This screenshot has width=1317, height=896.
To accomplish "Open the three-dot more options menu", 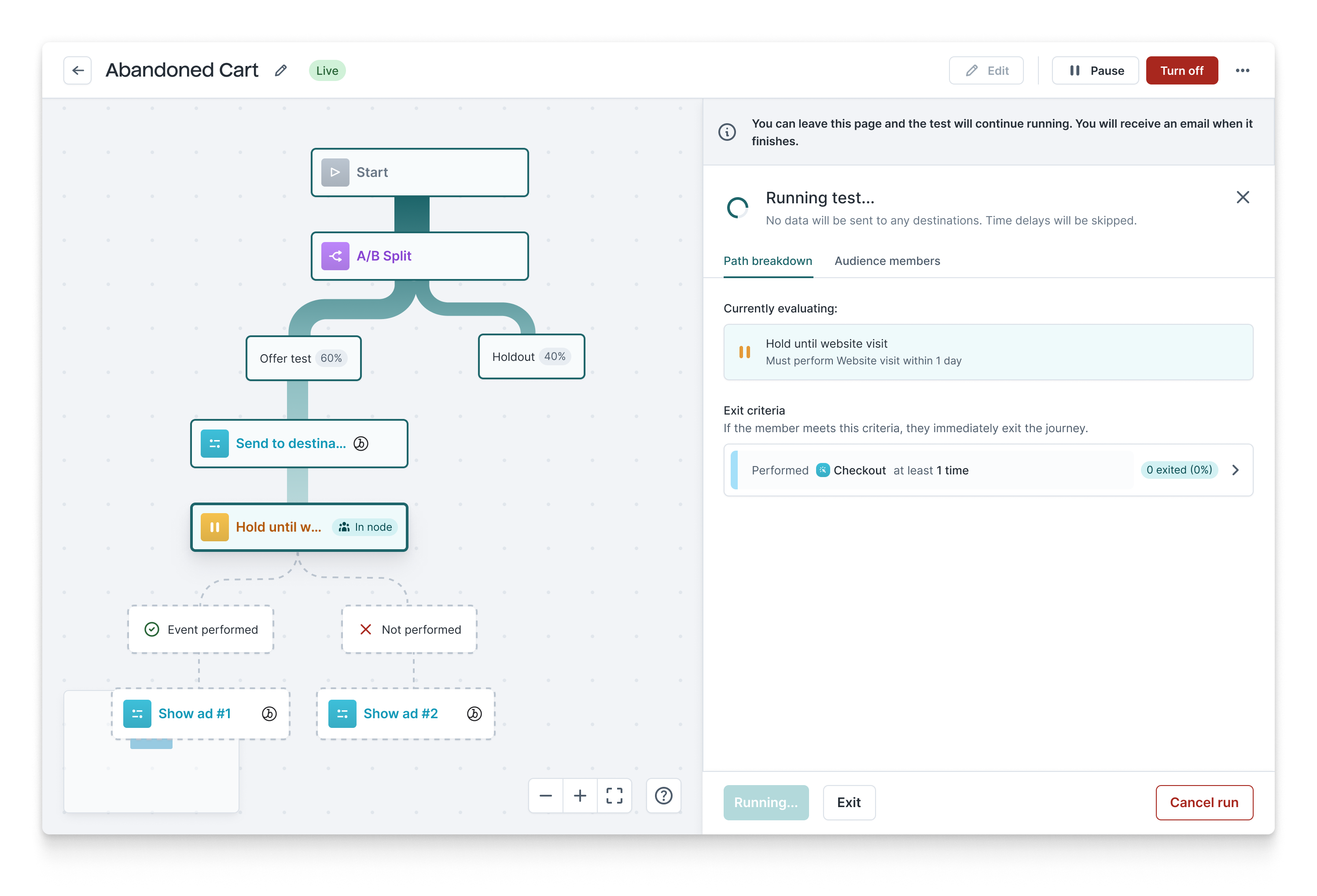I will 1242,71.
